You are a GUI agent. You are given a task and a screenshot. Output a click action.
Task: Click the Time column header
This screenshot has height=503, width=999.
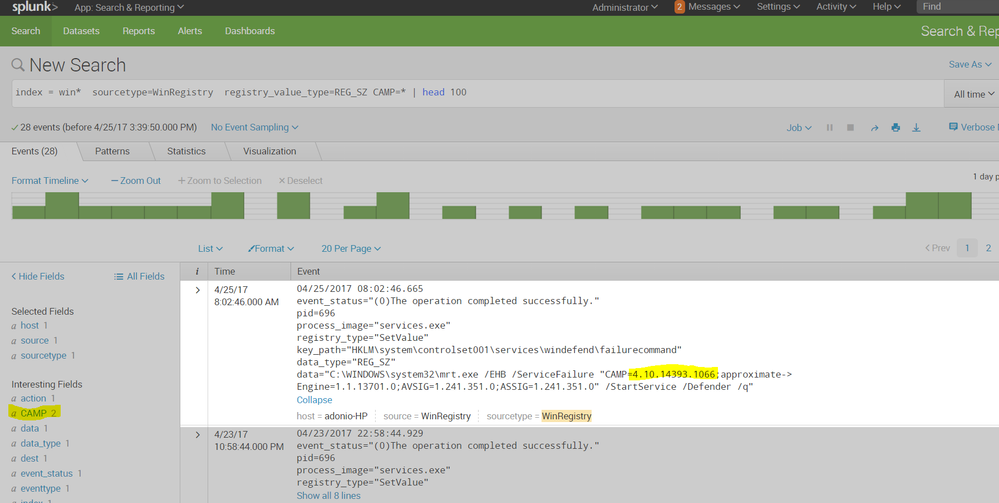pos(225,272)
